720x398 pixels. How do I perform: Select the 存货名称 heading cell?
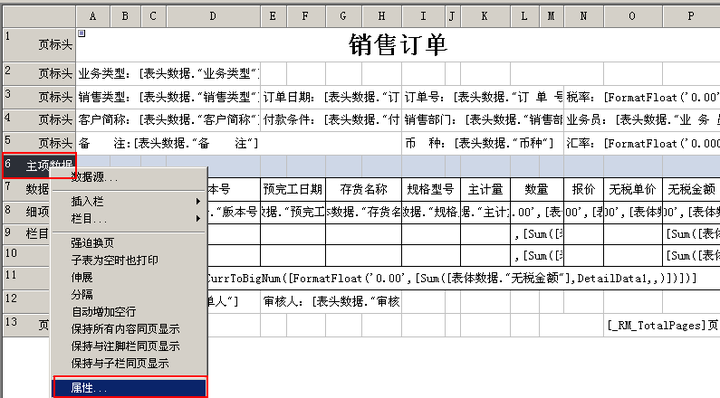(x=363, y=190)
